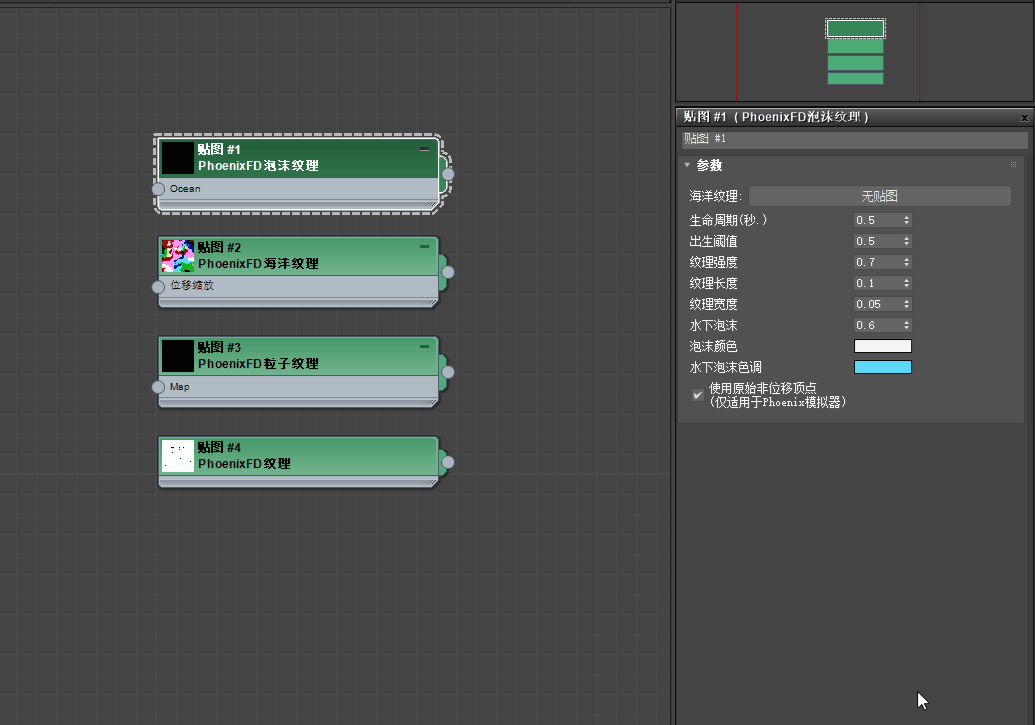This screenshot has height=725, width=1035.
Task: Click the second node in navigator minimap
Action: click(x=855, y=46)
